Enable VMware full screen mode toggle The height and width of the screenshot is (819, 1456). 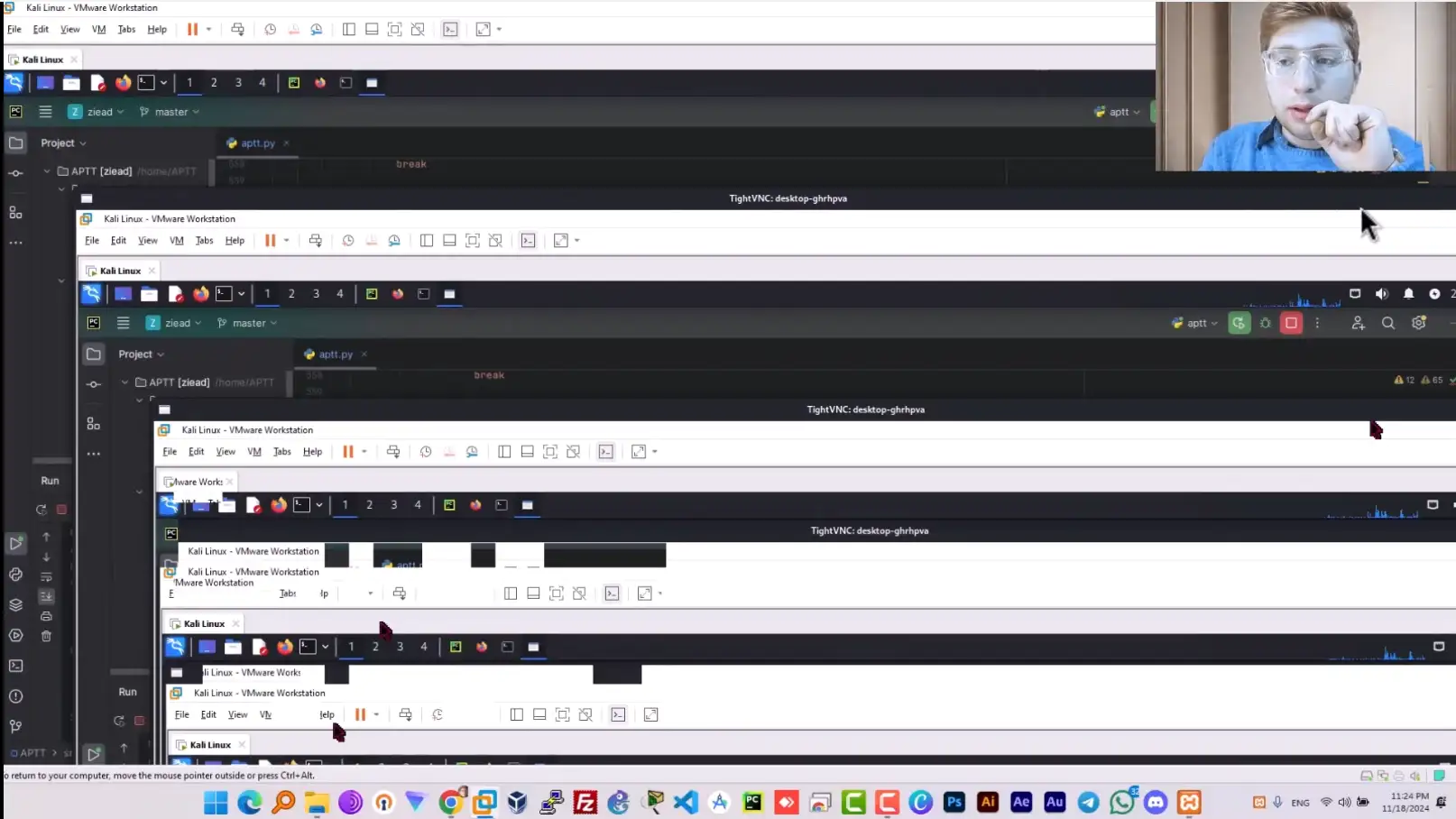(483, 29)
